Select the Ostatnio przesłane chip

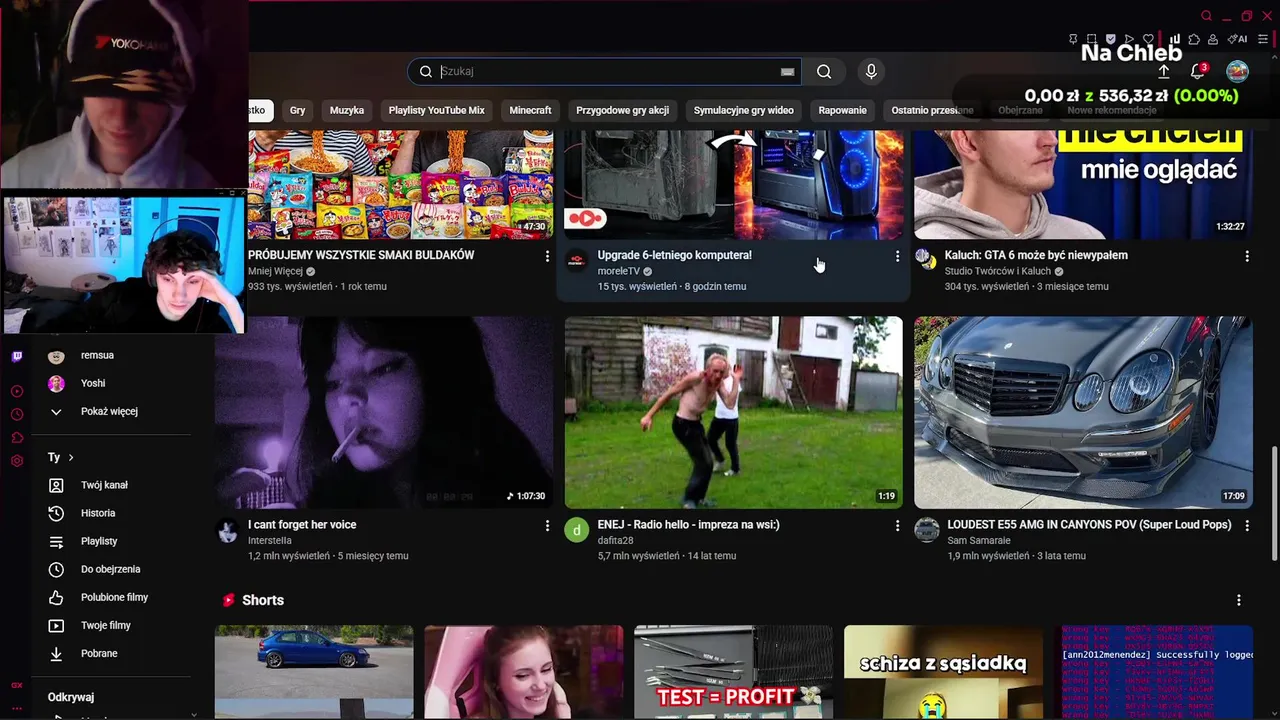(x=932, y=110)
